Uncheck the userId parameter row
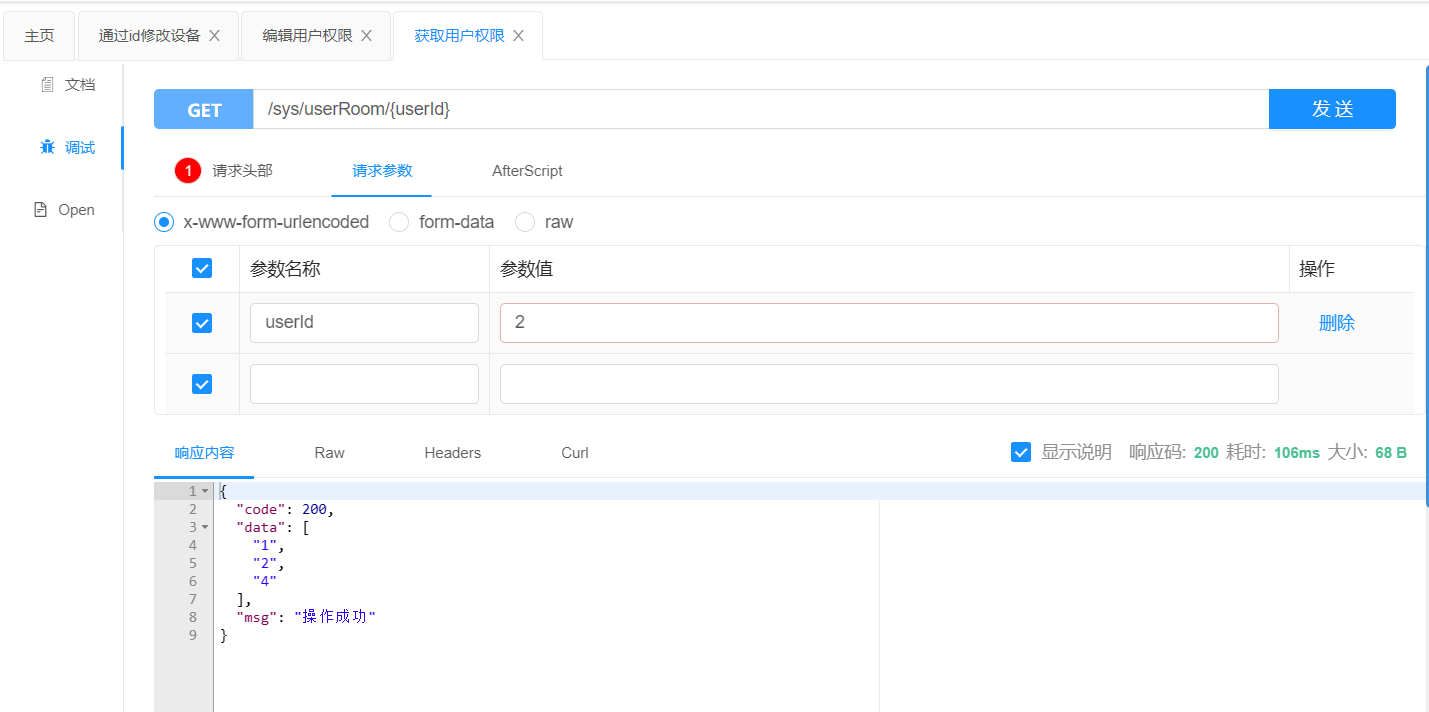Viewport: 1429px width, 712px height. (x=202, y=322)
